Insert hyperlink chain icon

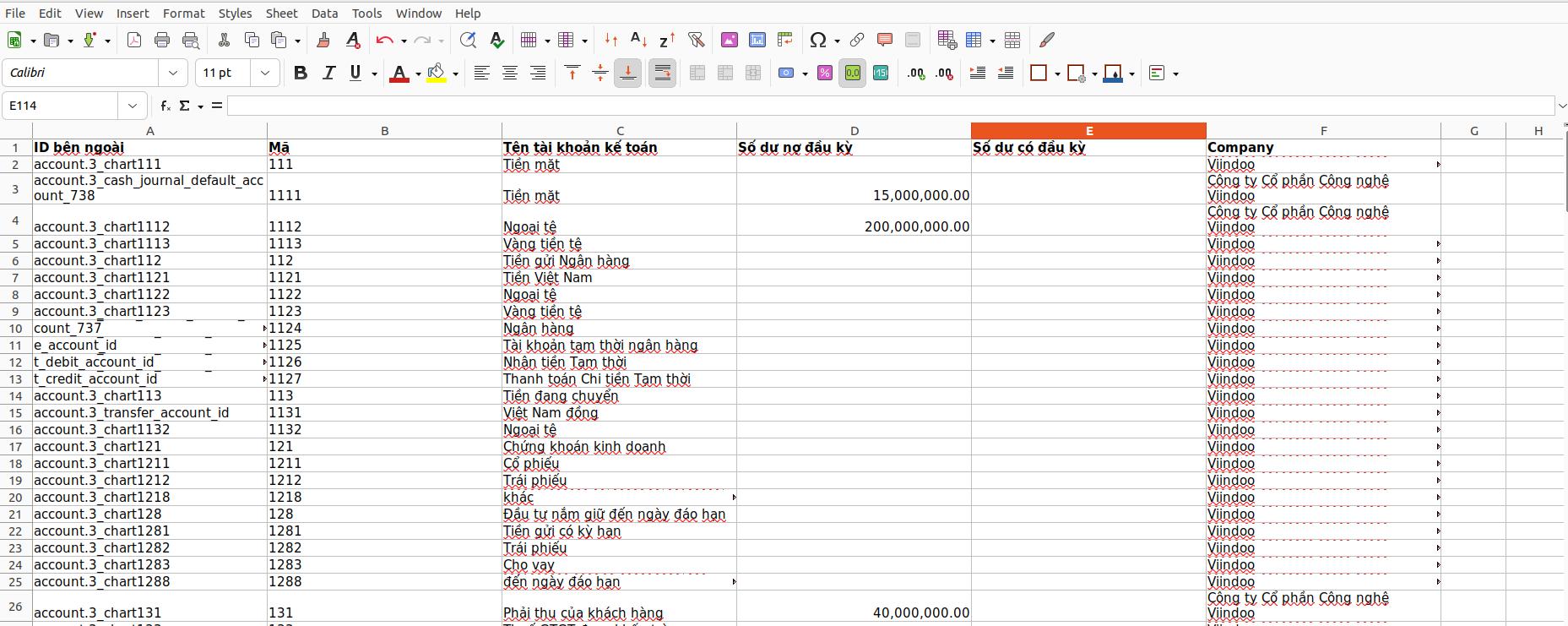(857, 40)
